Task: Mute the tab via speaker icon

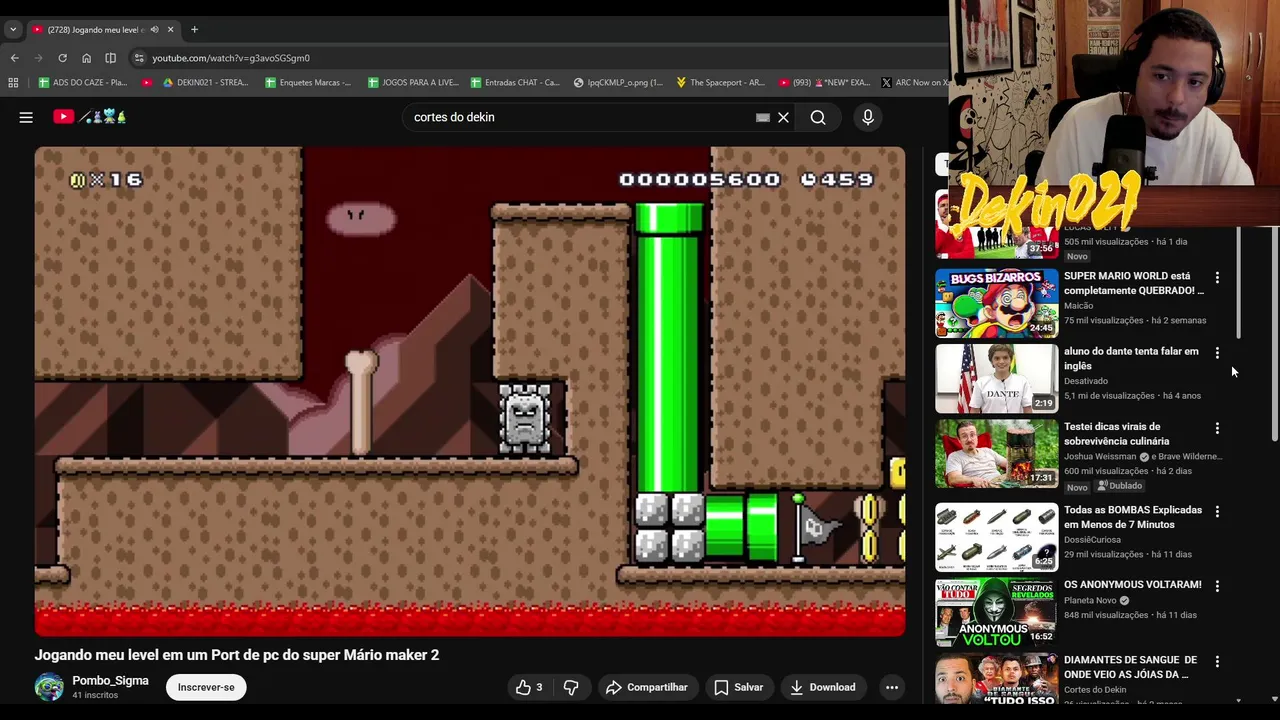Action: pos(154,30)
